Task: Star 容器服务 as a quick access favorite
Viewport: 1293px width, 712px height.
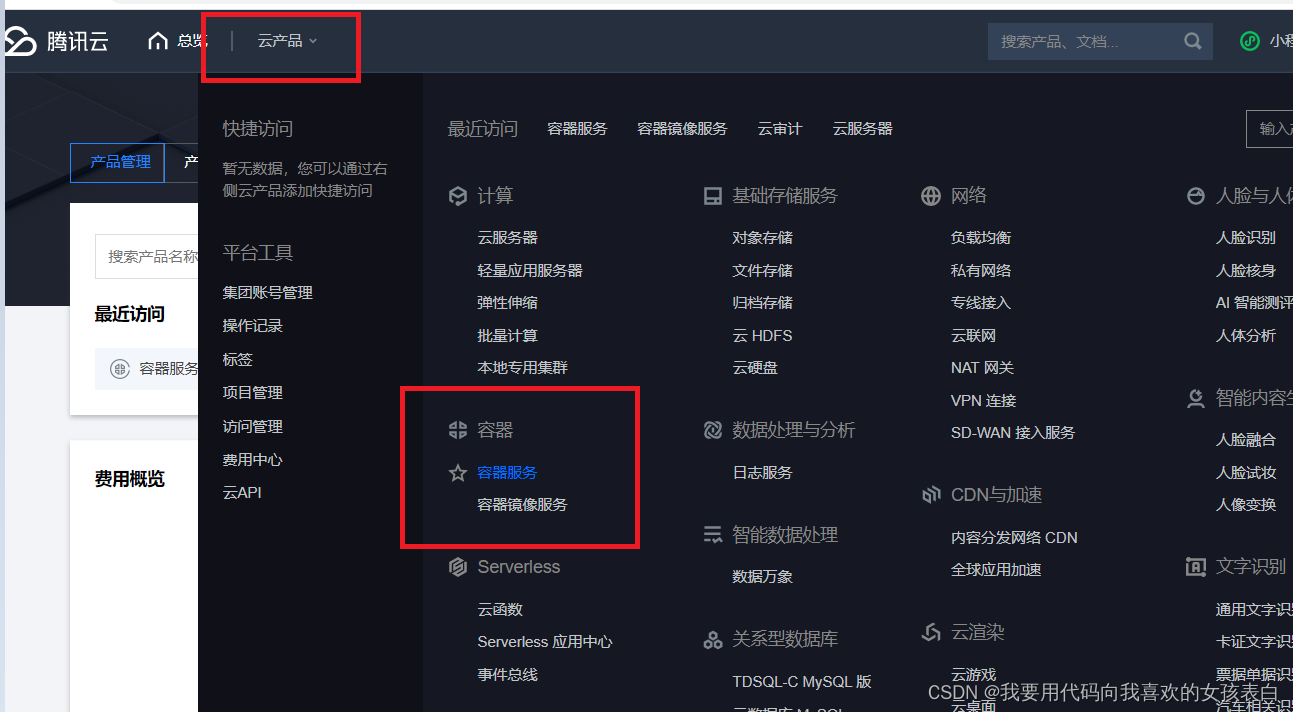Action: pyautogui.click(x=458, y=473)
